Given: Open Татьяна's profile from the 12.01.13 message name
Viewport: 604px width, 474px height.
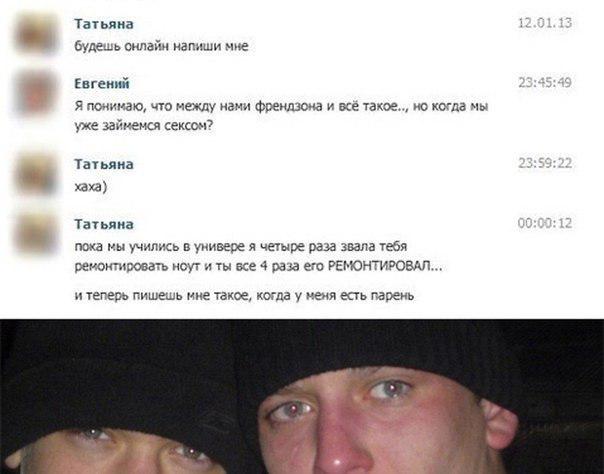Looking at the screenshot, I should [x=104, y=24].
